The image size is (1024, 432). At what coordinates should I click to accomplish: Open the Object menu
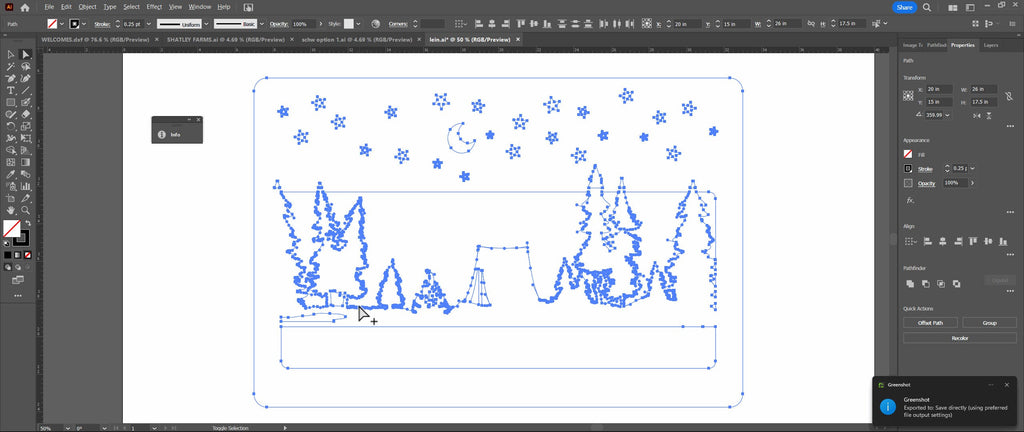[x=87, y=7]
